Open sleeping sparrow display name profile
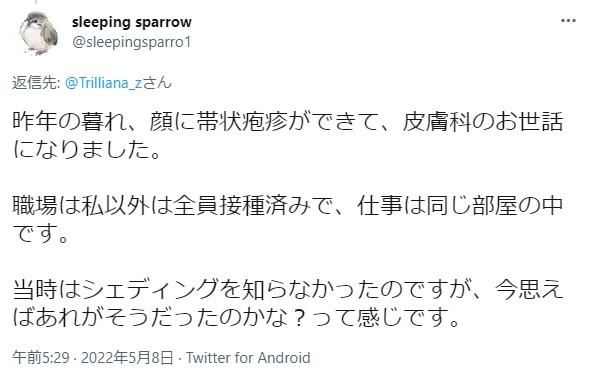Viewport: 589px width, 377px height. [x=131, y=22]
